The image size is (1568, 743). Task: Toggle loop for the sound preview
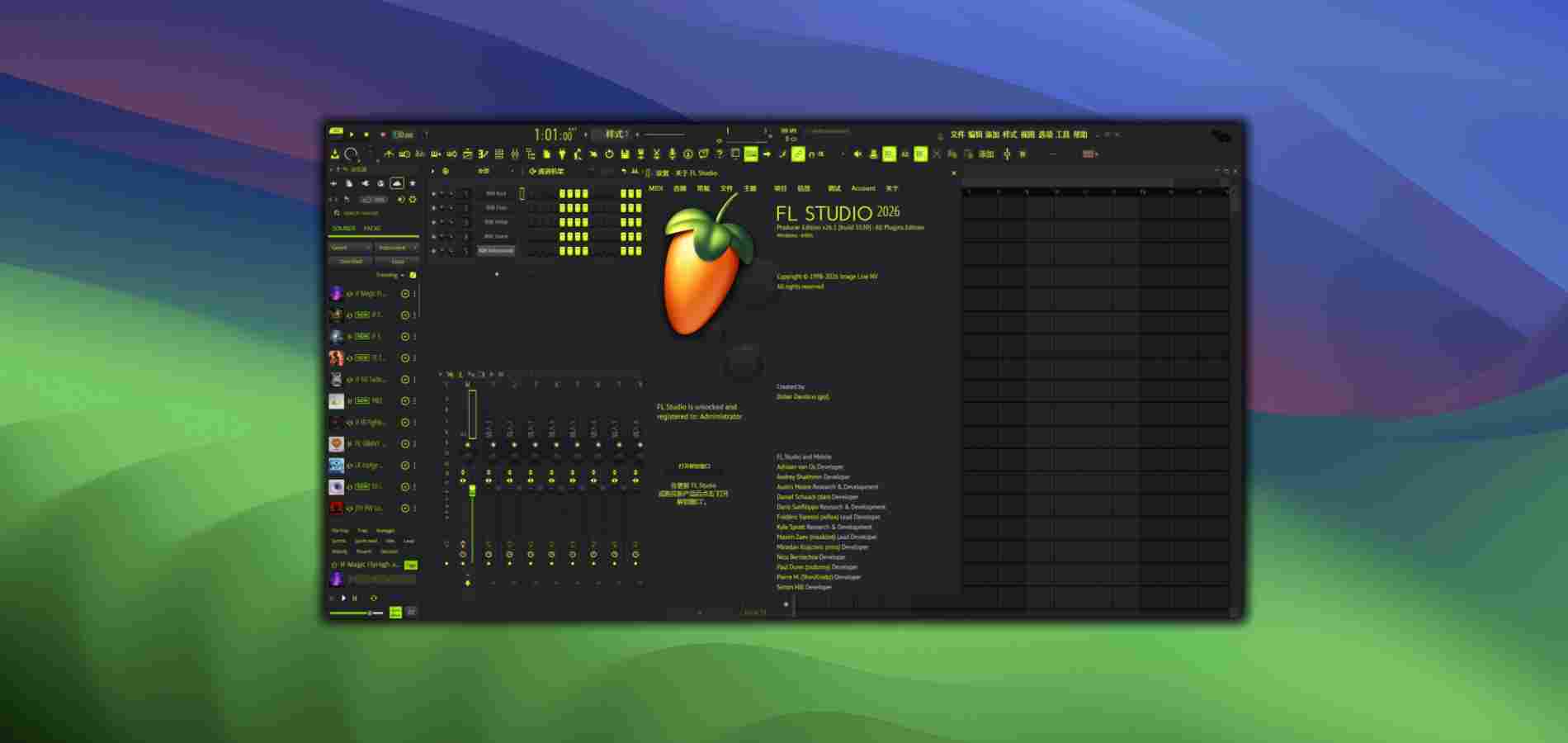[x=374, y=598]
